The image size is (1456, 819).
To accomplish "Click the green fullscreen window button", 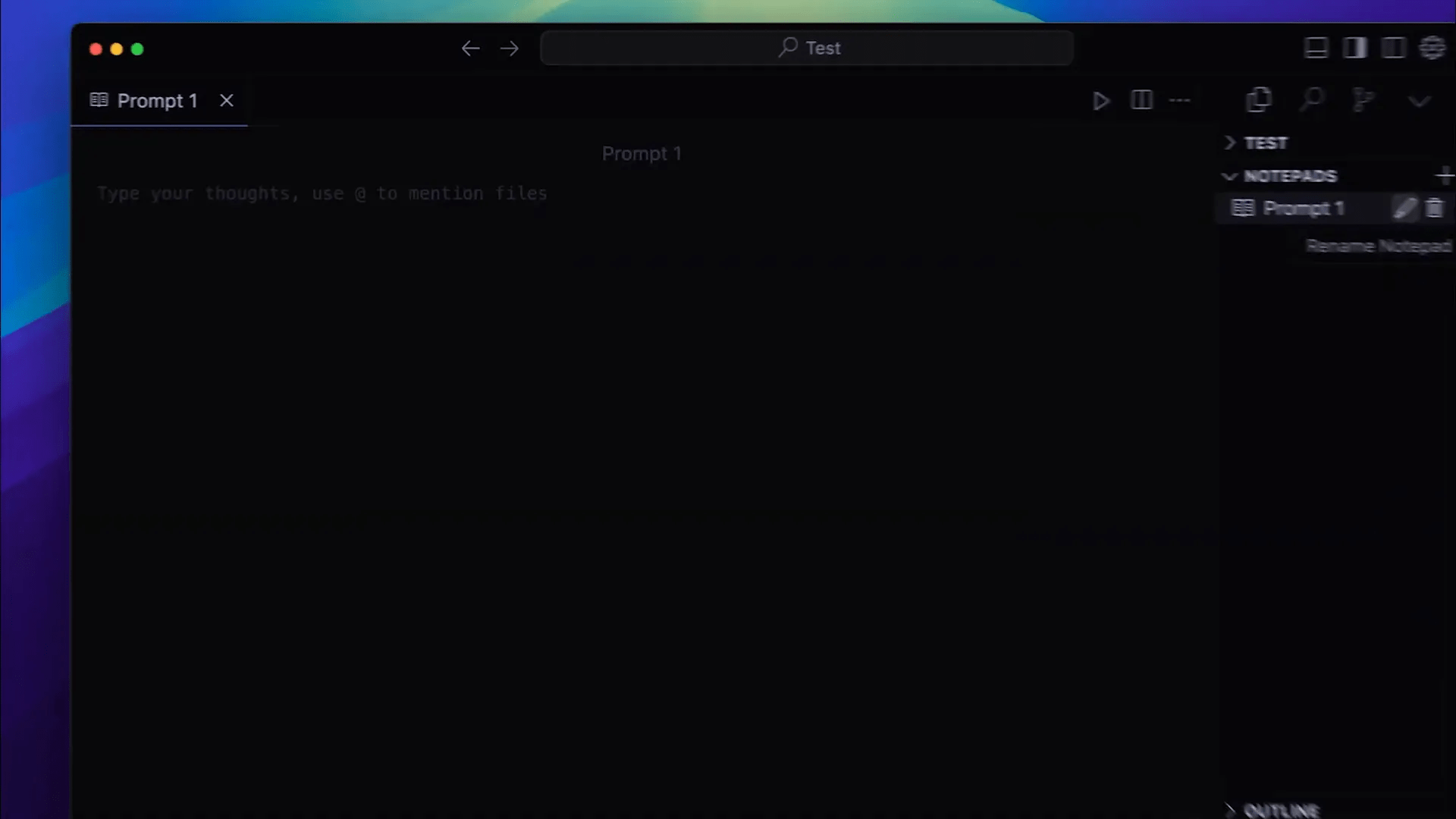I will click(137, 49).
